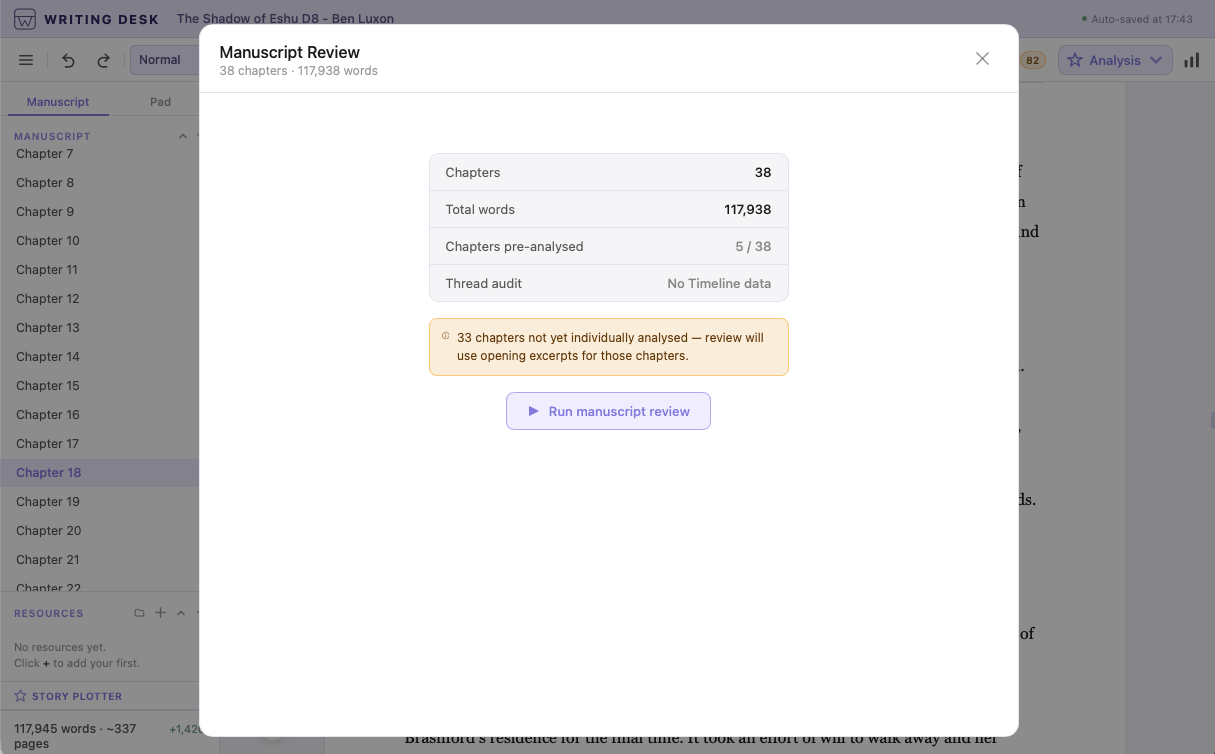Open the Analysis dropdown menu

[1115, 60]
